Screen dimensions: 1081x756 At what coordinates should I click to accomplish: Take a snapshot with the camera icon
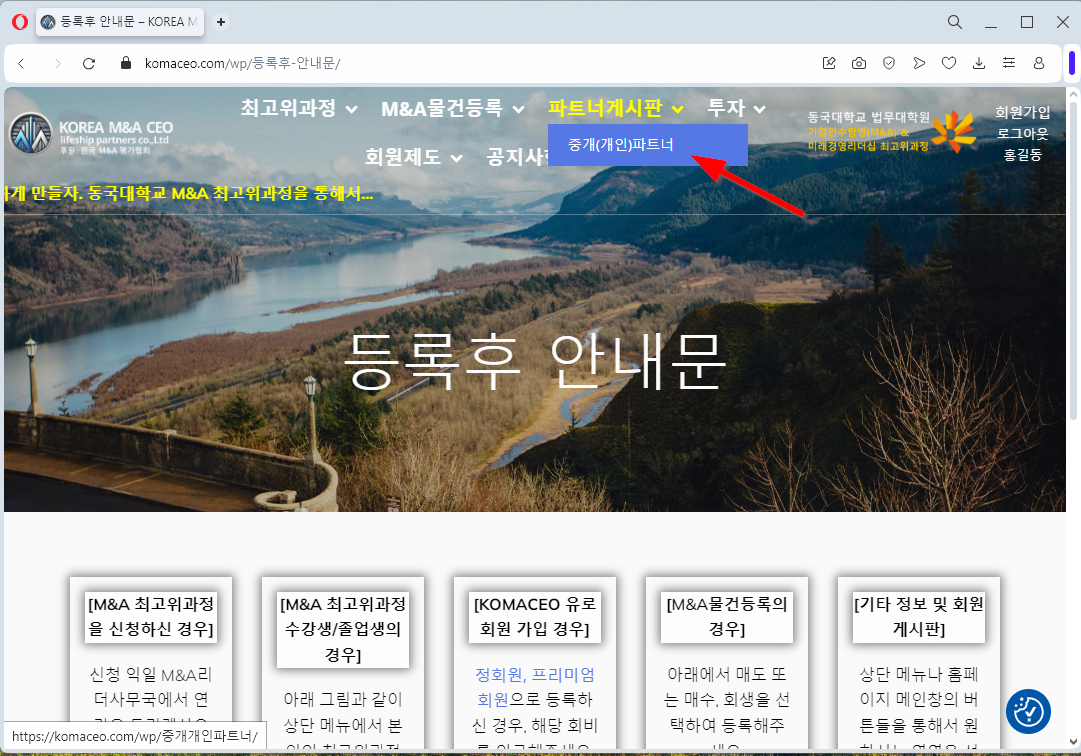pyautogui.click(x=859, y=63)
